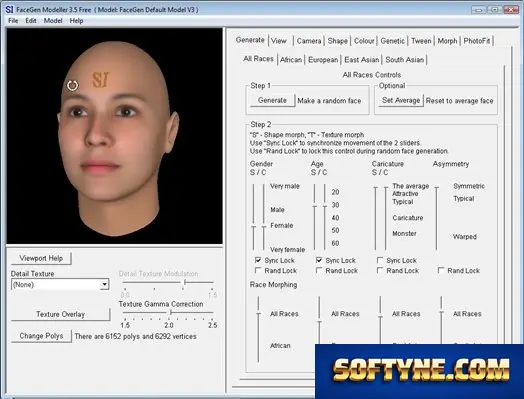Click the Asymmetry slider handle near Symmetric
524x399 pixels.
tap(436, 188)
